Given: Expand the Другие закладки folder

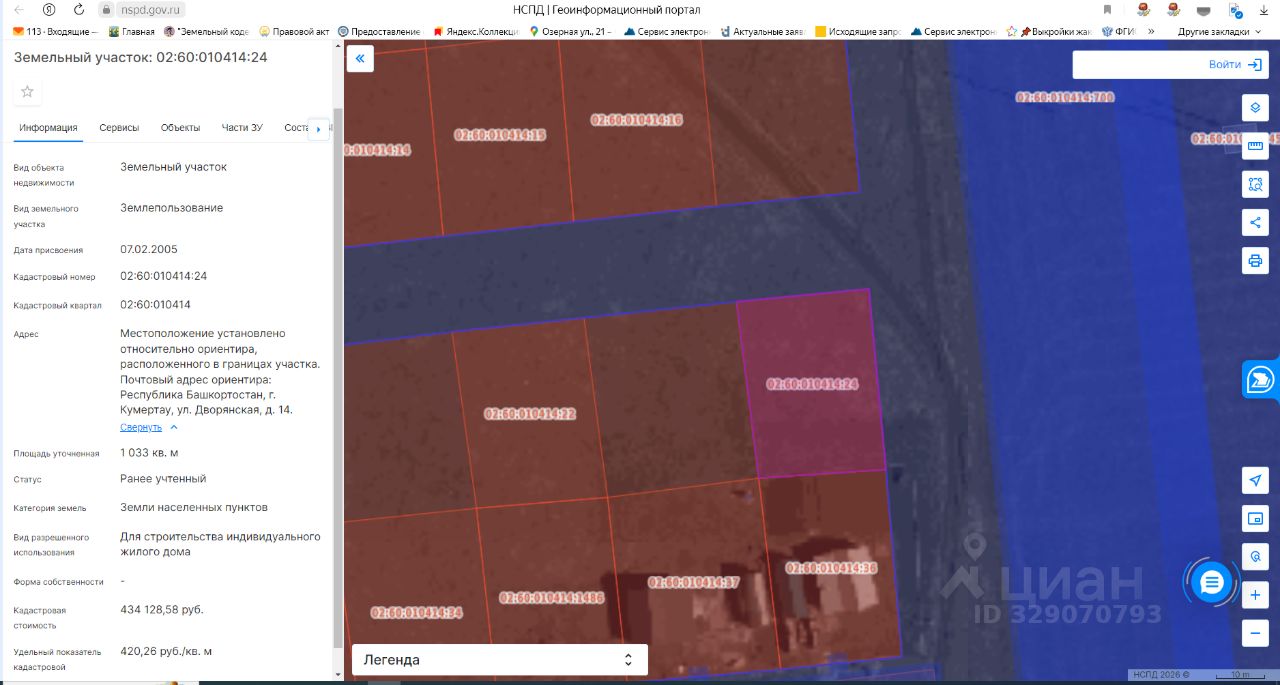Looking at the screenshot, I should point(1219,31).
